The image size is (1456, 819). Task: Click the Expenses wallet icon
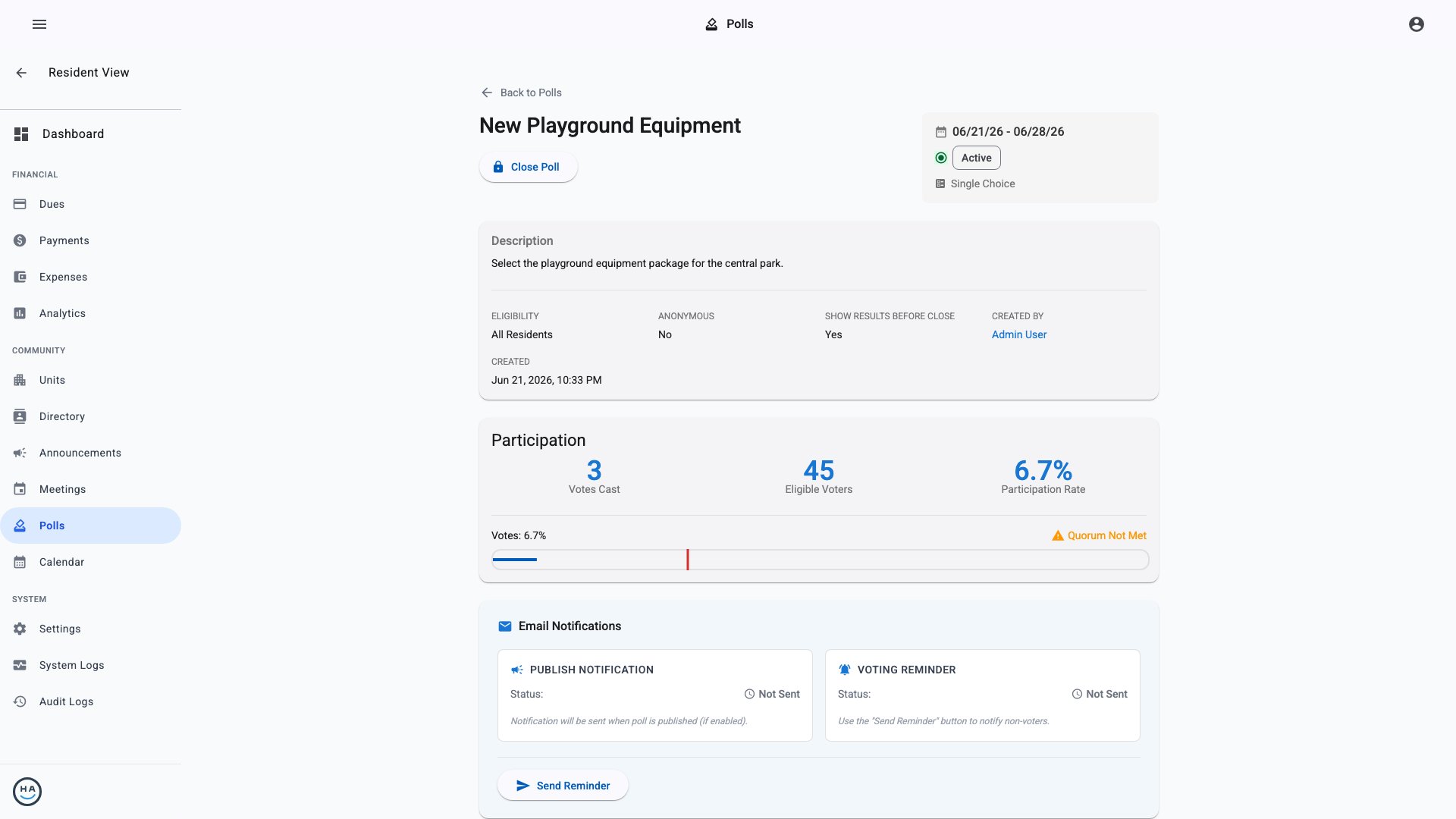click(x=20, y=277)
